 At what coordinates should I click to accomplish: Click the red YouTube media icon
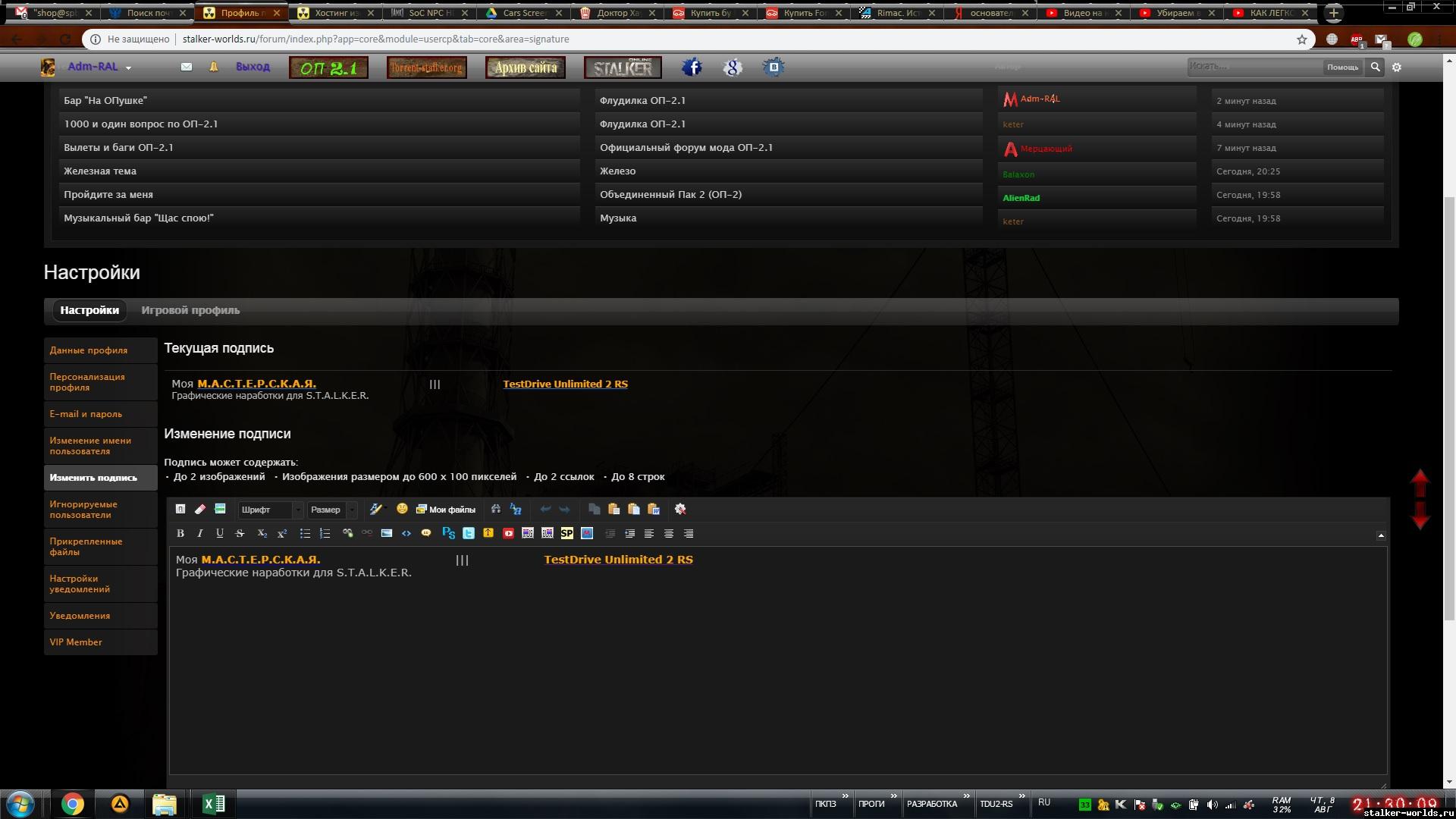pos(508,534)
